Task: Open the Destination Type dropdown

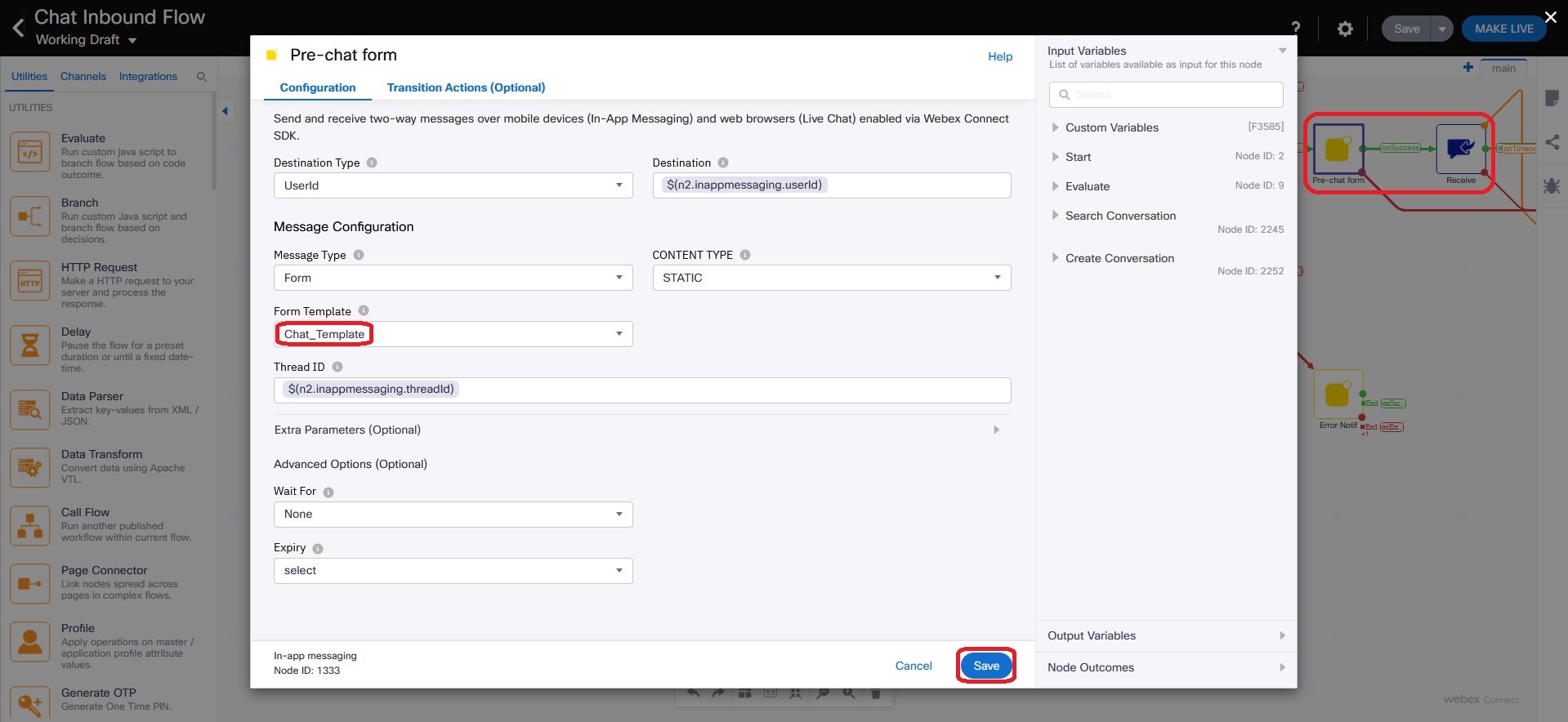Action: click(453, 185)
